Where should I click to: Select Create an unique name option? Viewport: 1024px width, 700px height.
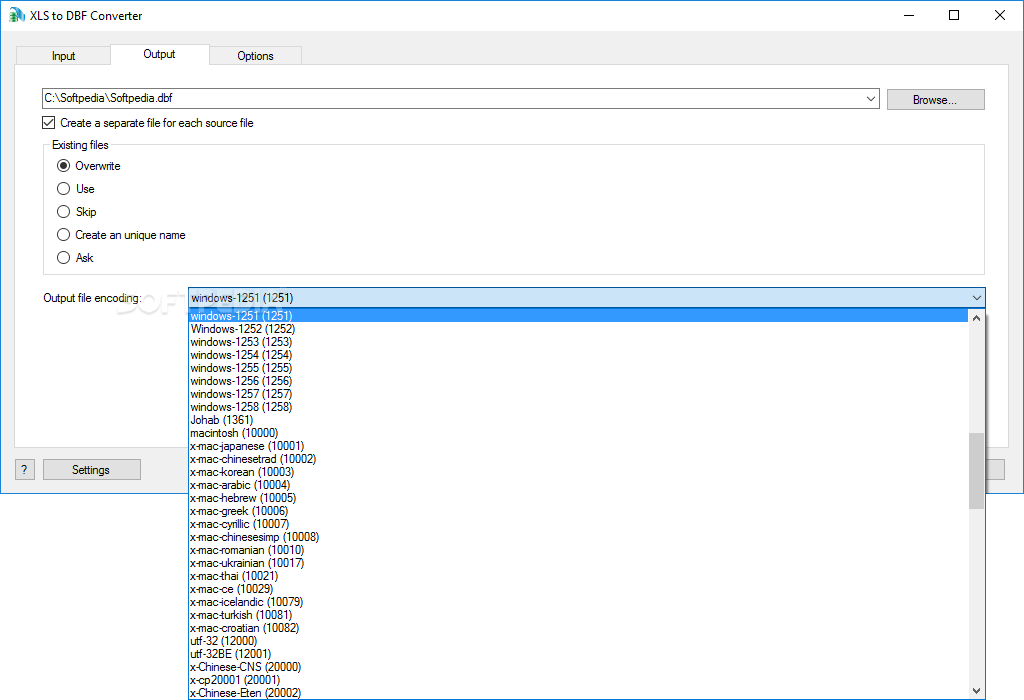click(x=121, y=234)
